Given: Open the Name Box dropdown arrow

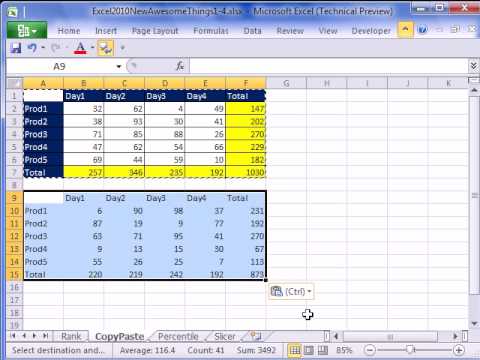Looking at the screenshot, I should tap(119, 66).
